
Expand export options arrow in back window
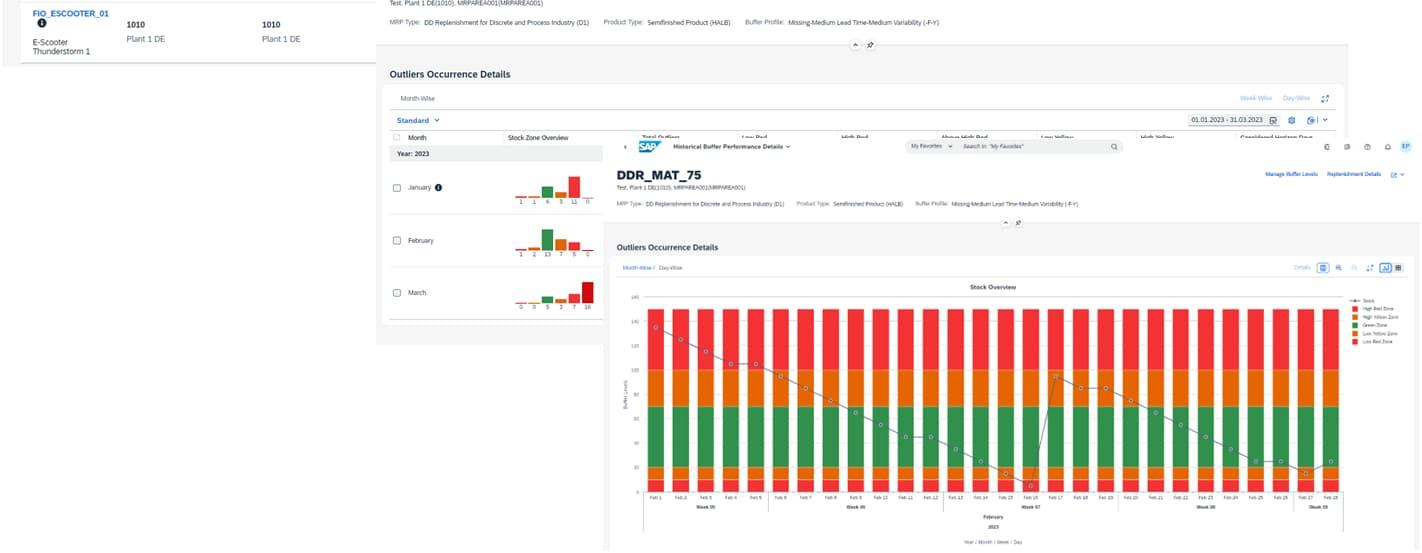pyautogui.click(x=1325, y=120)
